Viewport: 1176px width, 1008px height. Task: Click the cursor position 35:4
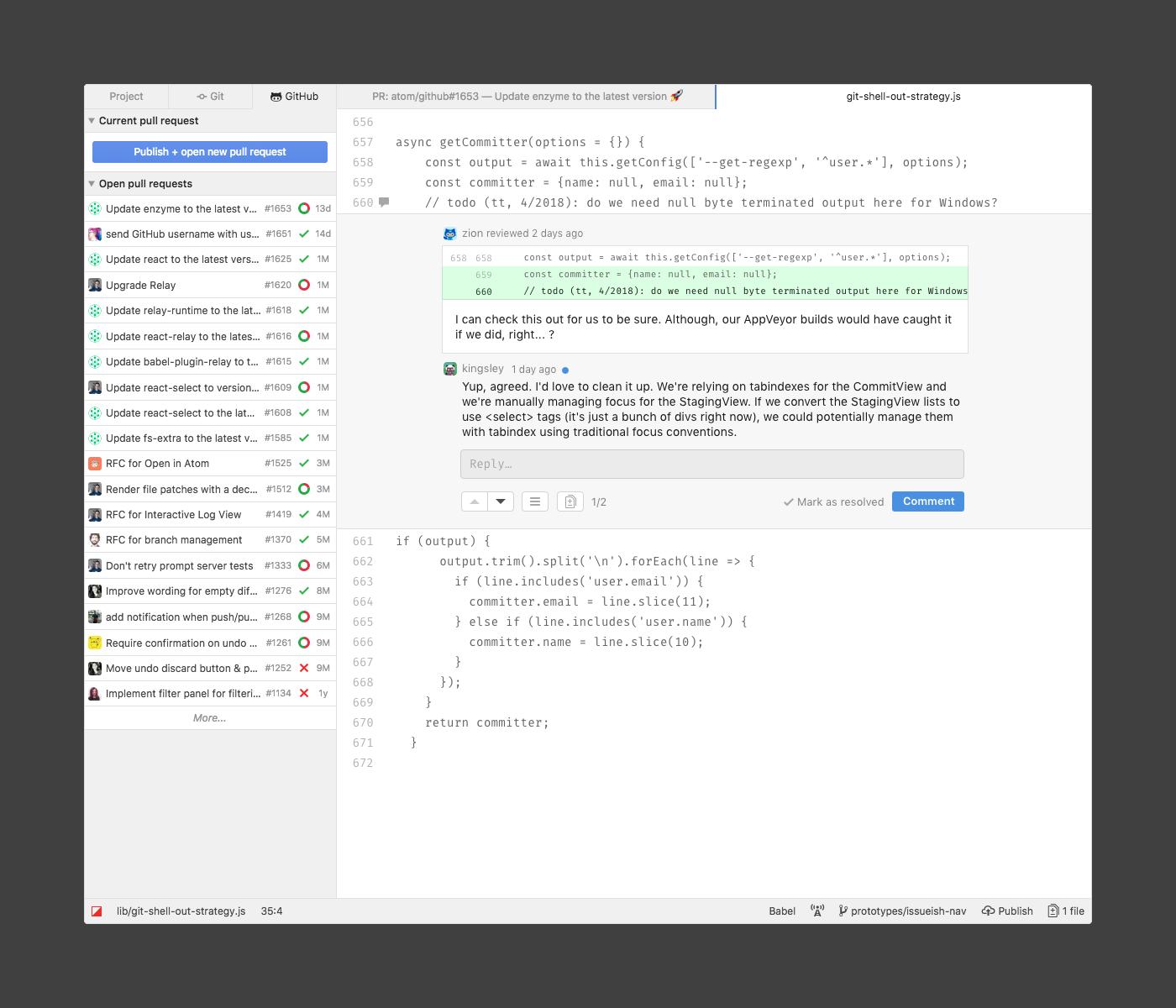pyautogui.click(x=272, y=911)
